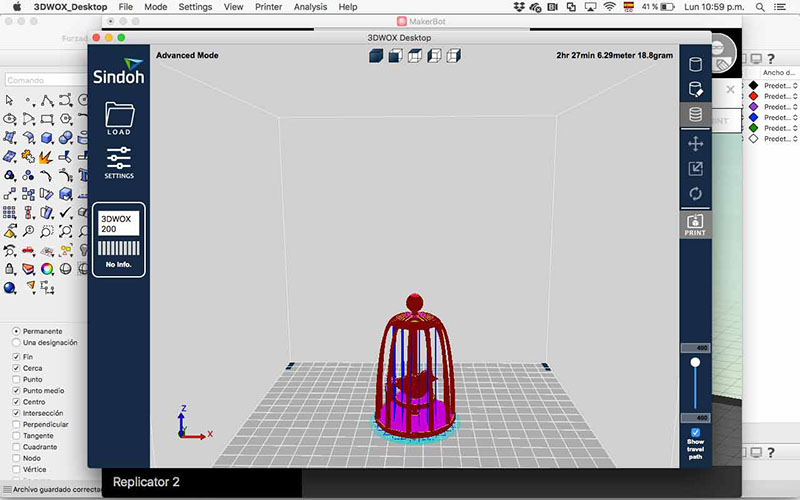Select the arrow pointer tool in Rhino toolbar

[x=9, y=100]
